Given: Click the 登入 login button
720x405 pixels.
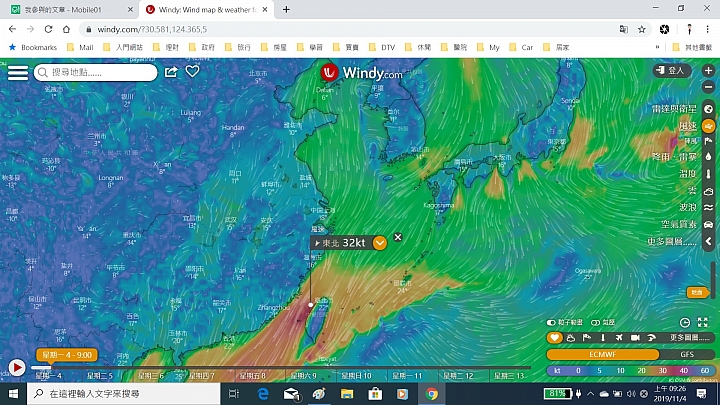Looking at the screenshot, I should (672, 70).
